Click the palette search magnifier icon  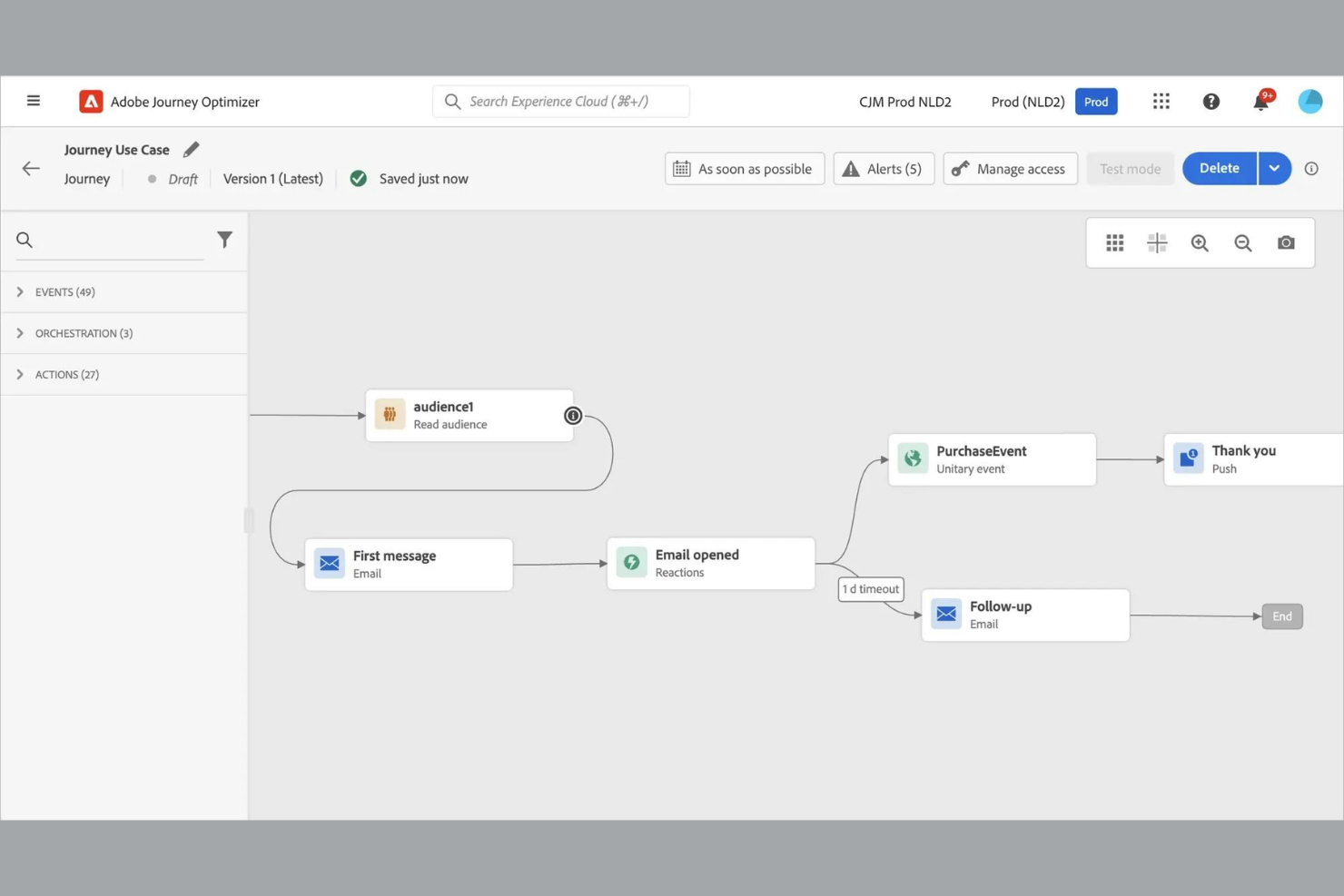pyautogui.click(x=25, y=240)
